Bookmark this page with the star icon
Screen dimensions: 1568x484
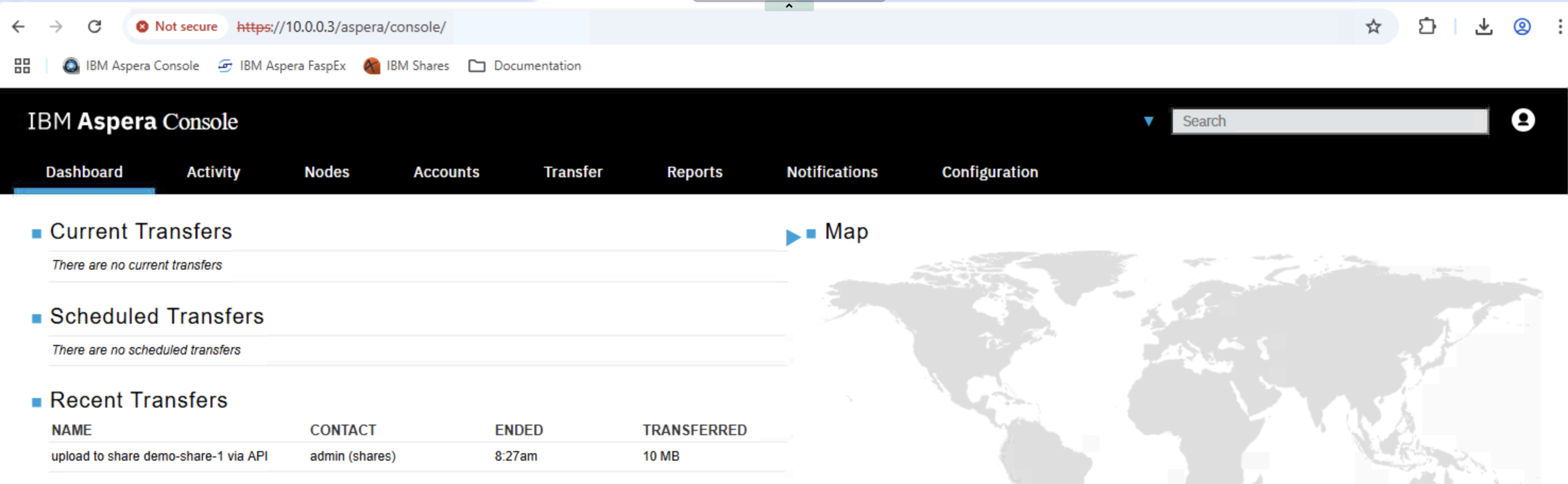click(1373, 27)
